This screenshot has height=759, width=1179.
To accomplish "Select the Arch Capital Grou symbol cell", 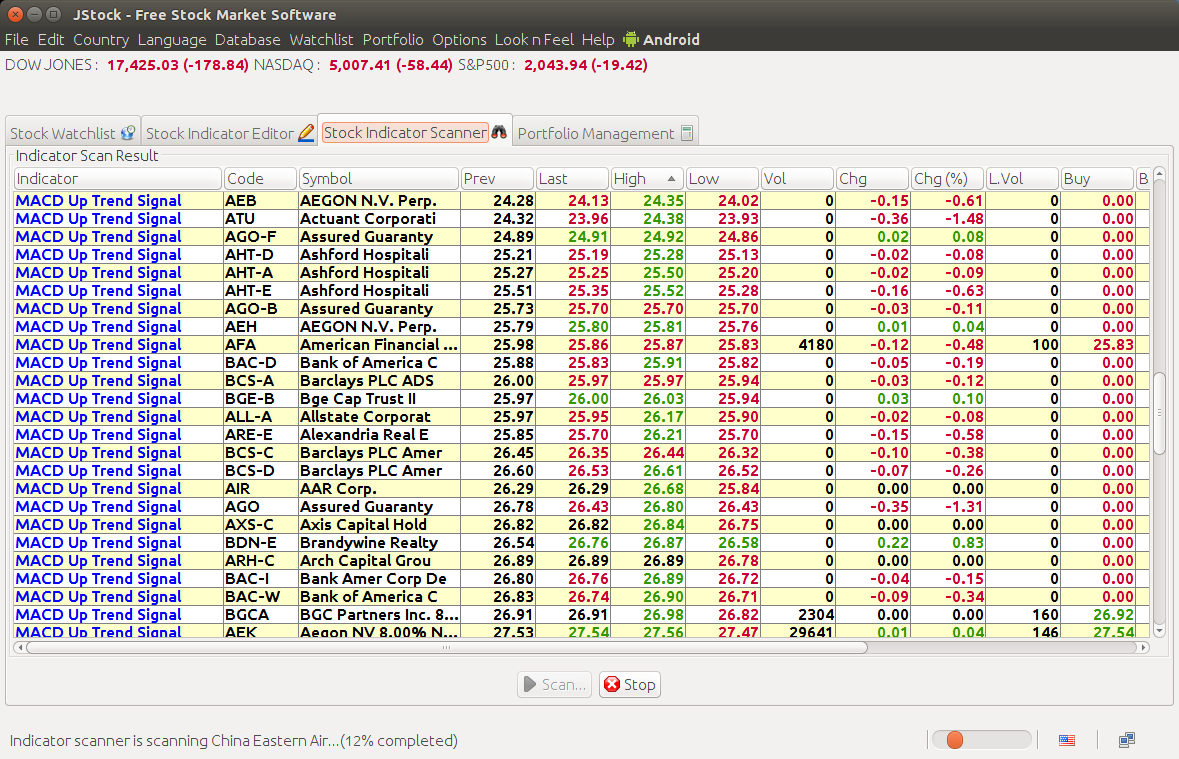I will click(x=379, y=560).
